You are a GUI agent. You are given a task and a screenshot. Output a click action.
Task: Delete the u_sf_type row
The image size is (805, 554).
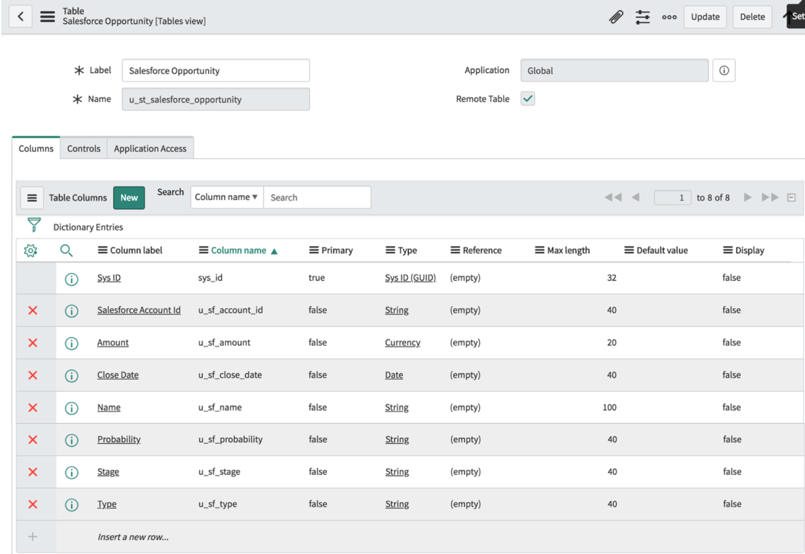coord(33,504)
